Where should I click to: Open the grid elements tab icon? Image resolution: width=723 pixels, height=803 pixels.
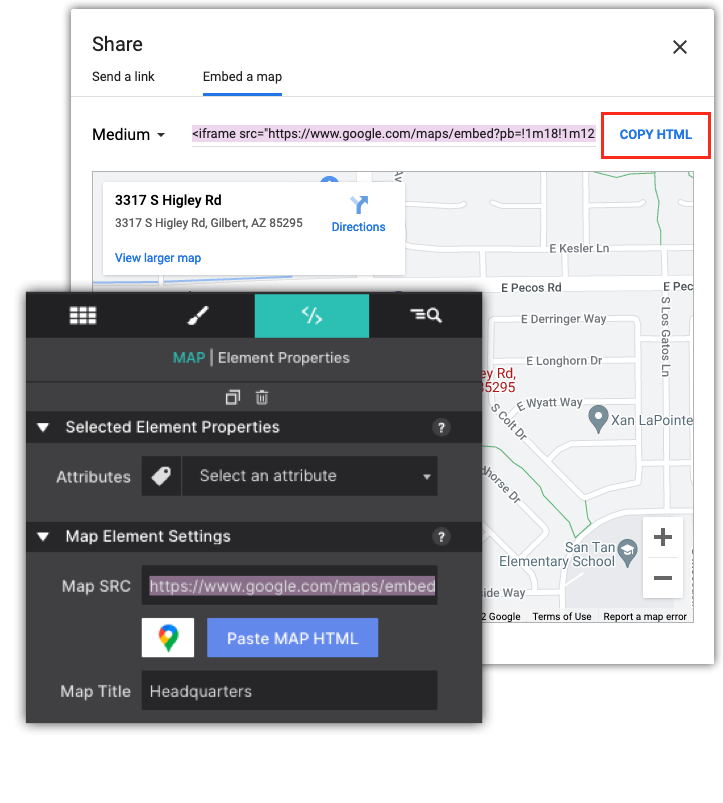[x=83, y=315]
